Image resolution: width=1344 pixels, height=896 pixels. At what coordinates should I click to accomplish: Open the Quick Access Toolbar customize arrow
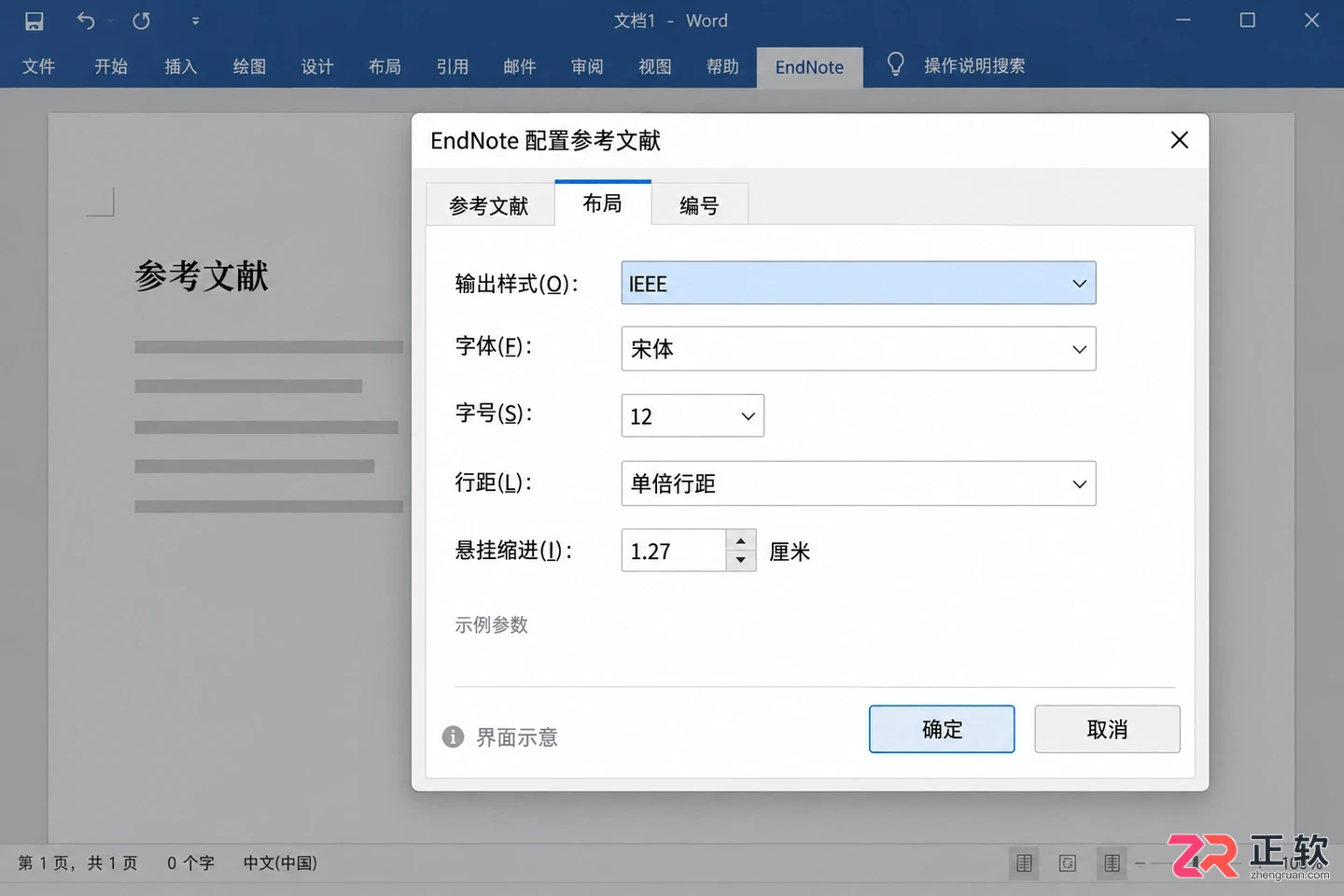(195, 21)
